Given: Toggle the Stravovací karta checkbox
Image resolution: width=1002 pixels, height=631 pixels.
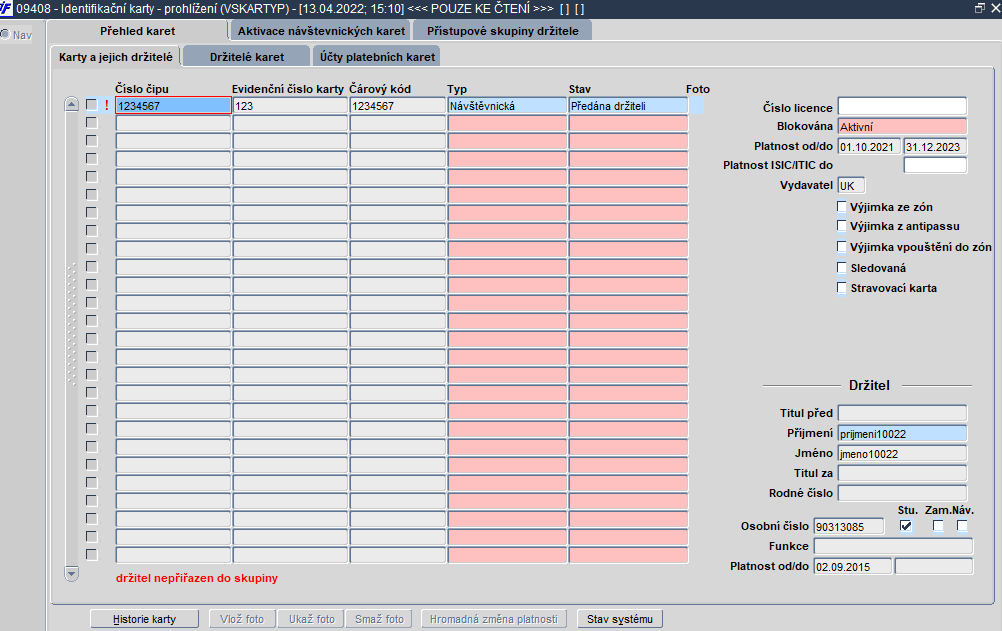Looking at the screenshot, I should coord(842,288).
